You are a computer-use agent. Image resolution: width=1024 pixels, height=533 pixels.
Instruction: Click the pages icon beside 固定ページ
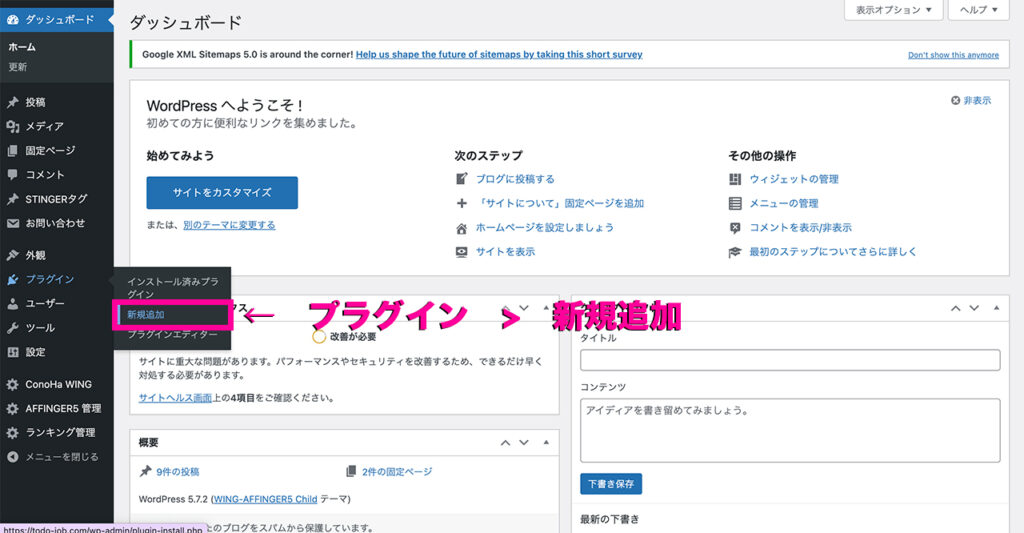pyautogui.click(x=12, y=151)
